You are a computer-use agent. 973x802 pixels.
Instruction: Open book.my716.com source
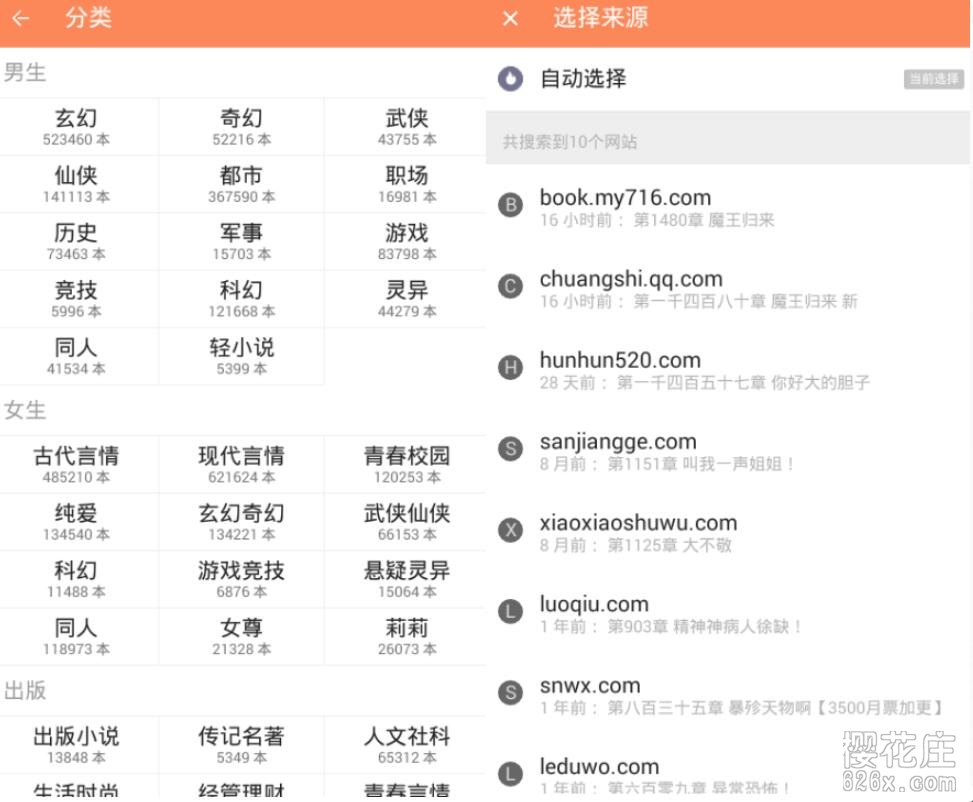[728, 207]
